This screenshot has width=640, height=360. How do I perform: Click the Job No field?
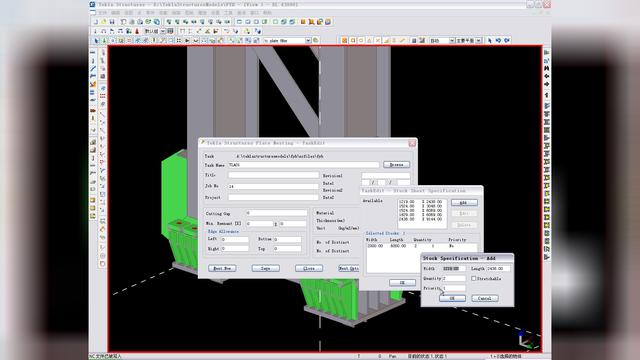273,186
